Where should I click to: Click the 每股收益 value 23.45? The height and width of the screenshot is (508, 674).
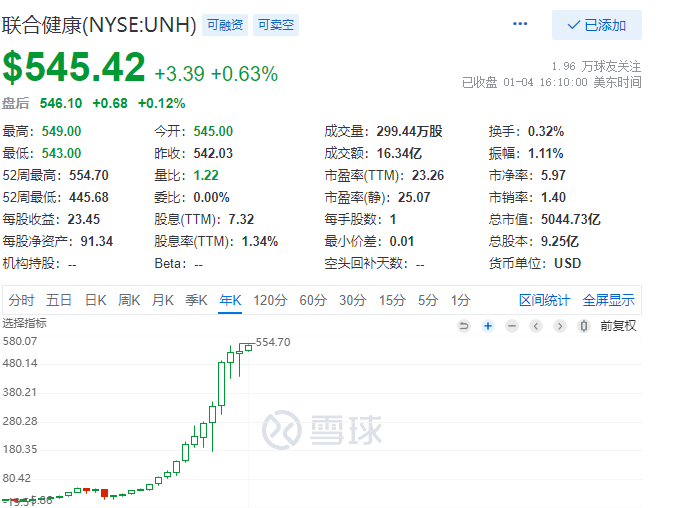coord(83,219)
